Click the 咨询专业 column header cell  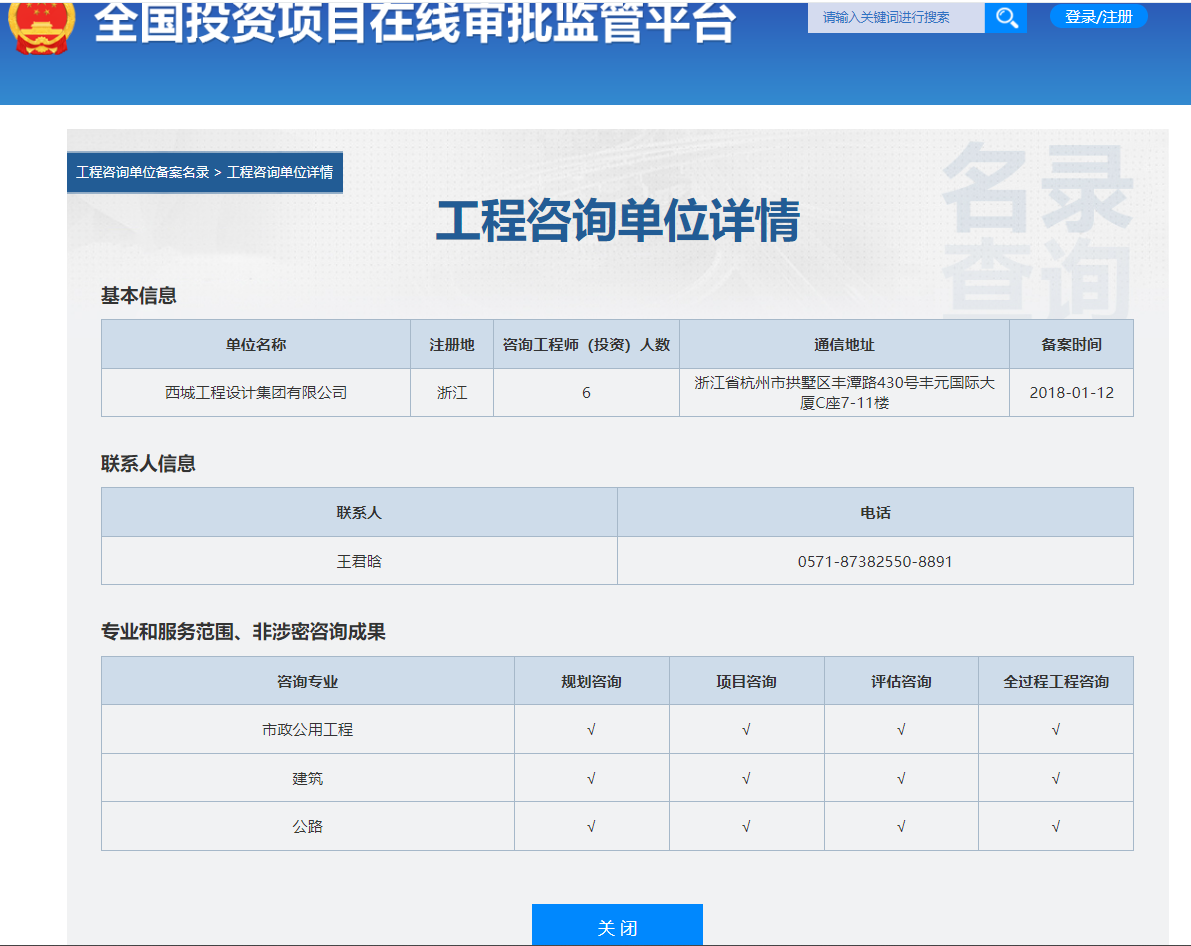[x=307, y=680]
